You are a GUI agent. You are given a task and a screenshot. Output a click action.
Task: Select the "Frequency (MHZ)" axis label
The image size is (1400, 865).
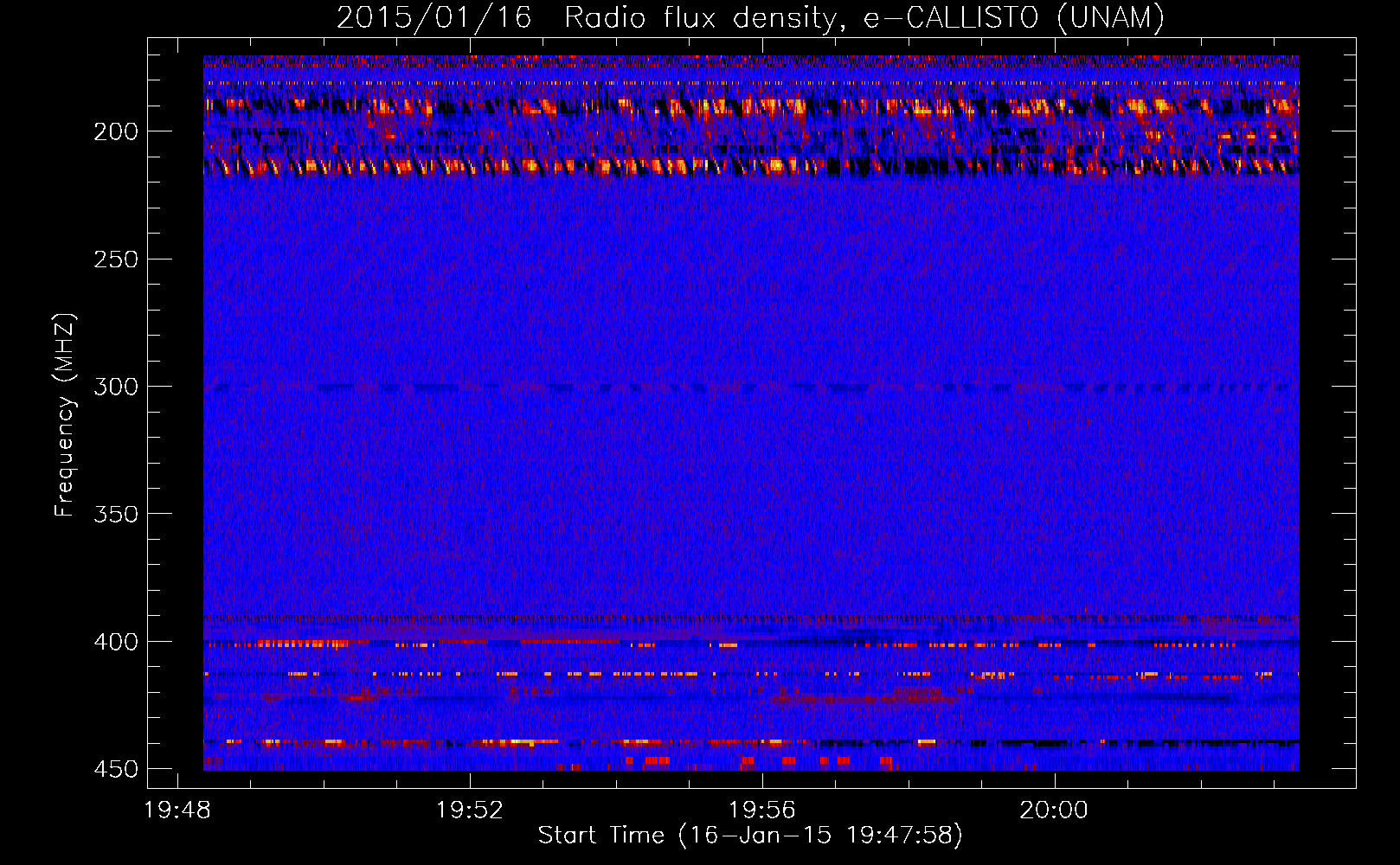pos(65,414)
